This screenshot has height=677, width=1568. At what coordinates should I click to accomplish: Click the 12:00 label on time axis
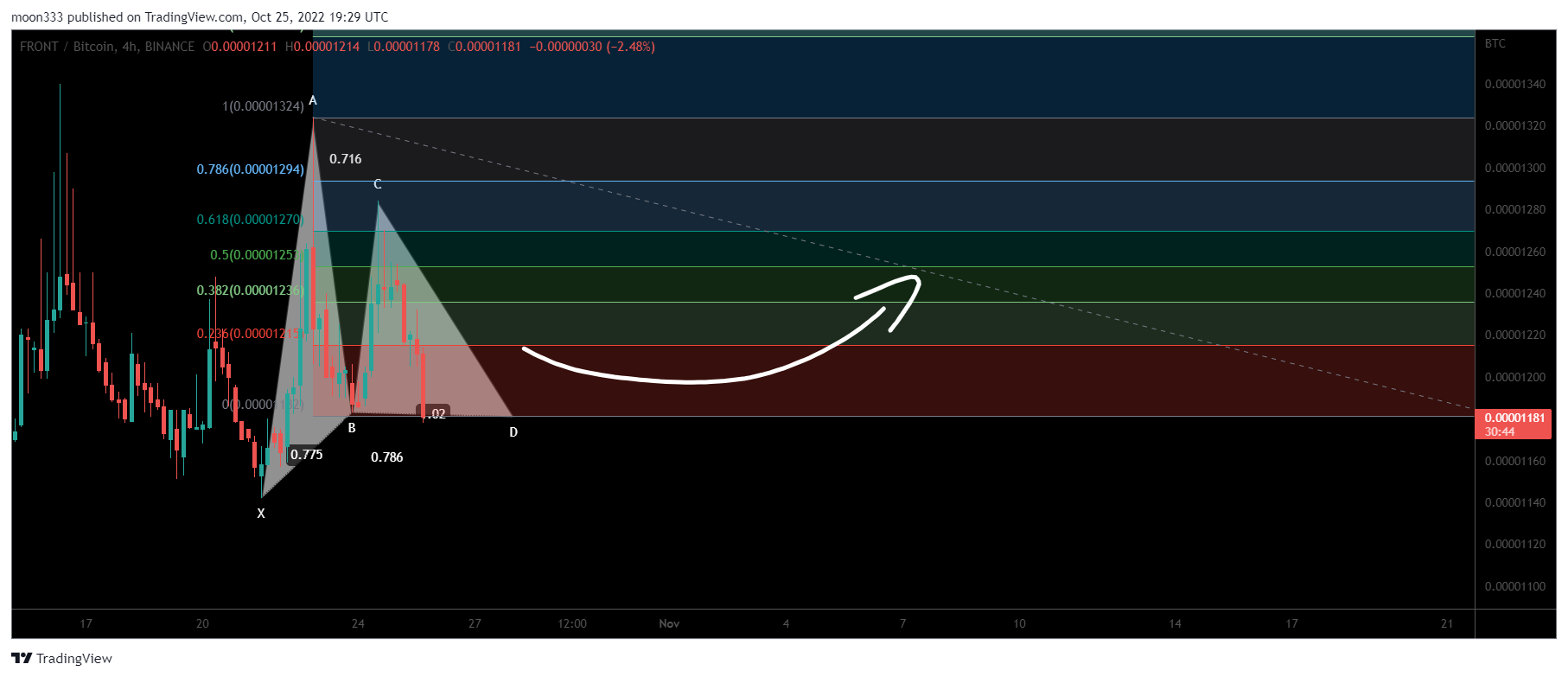[x=572, y=623]
